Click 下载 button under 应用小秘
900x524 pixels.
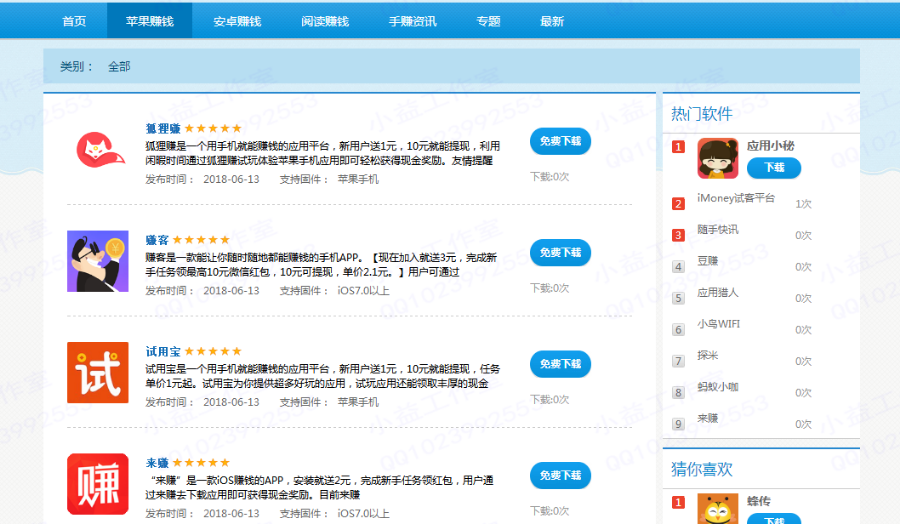pyautogui.click(x=774, y=168)
